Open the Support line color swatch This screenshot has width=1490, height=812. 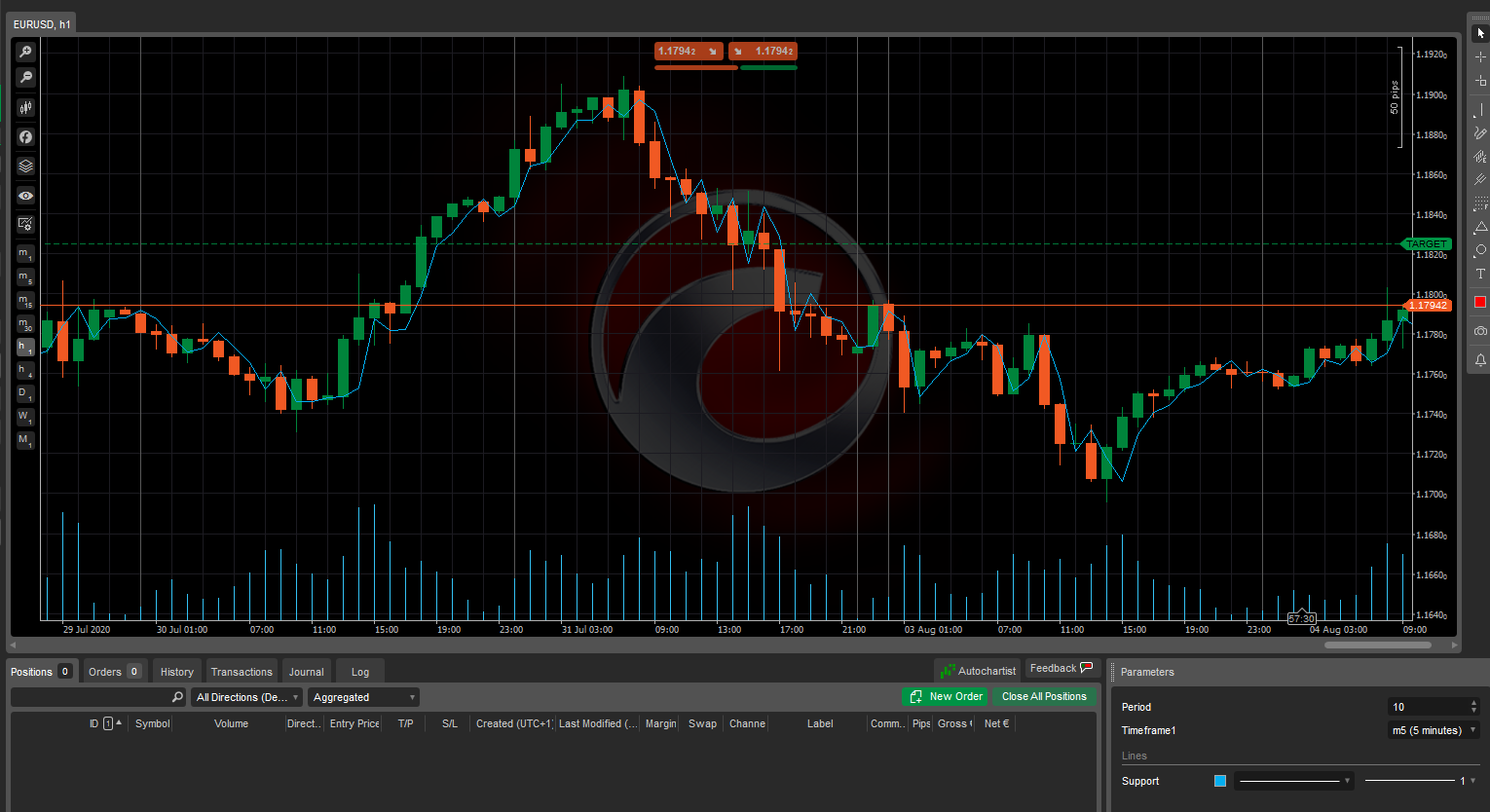coord(1220,781)
